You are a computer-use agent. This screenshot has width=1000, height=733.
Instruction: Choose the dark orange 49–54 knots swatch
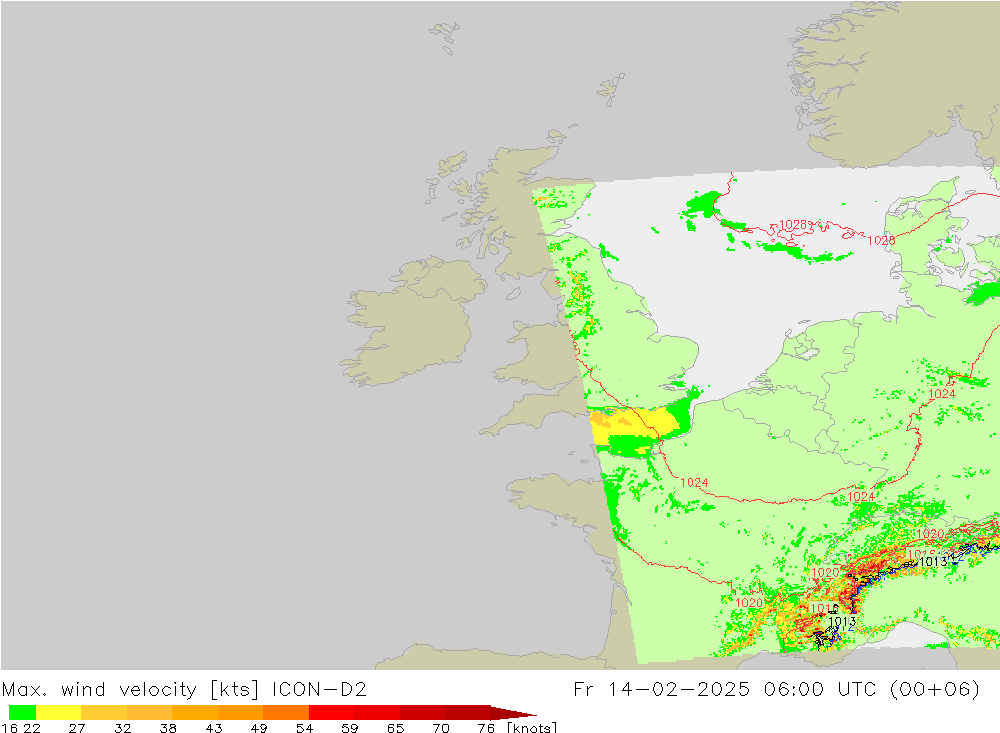click(x=286, y=712)
